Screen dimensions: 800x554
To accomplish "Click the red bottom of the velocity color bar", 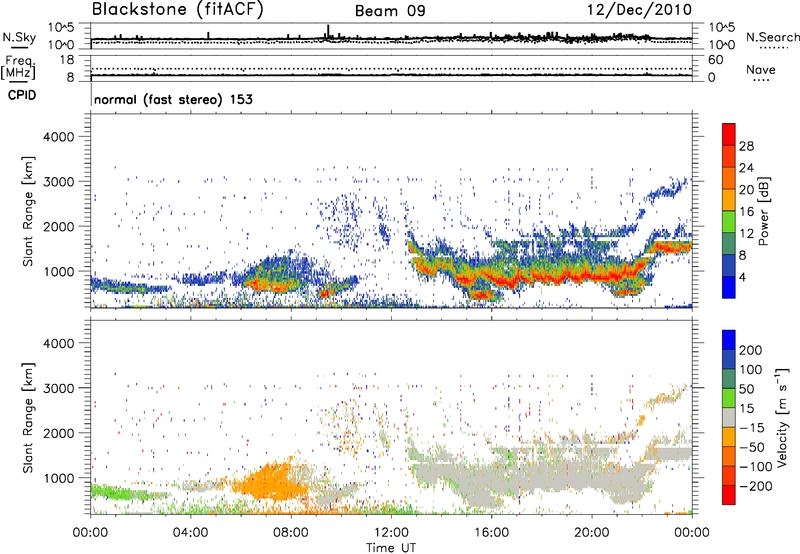I will click(729, 495).
